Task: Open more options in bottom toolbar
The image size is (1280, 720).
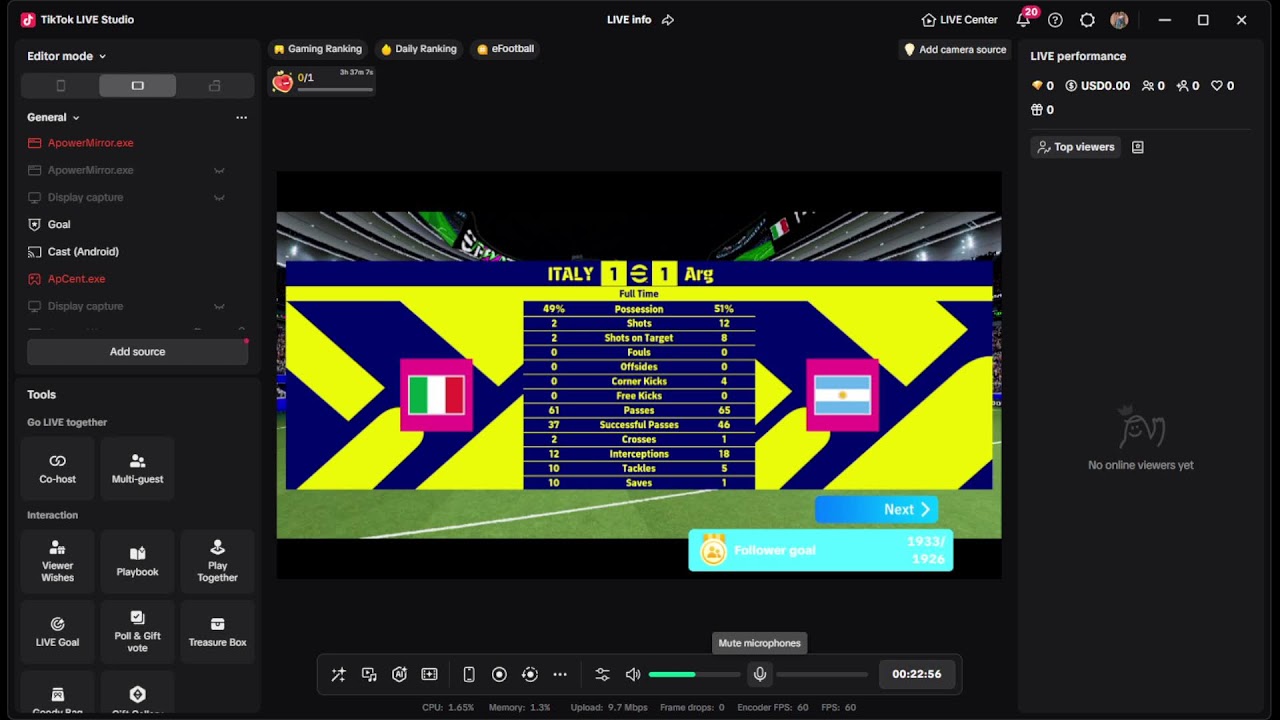Action: click(560, 675)
